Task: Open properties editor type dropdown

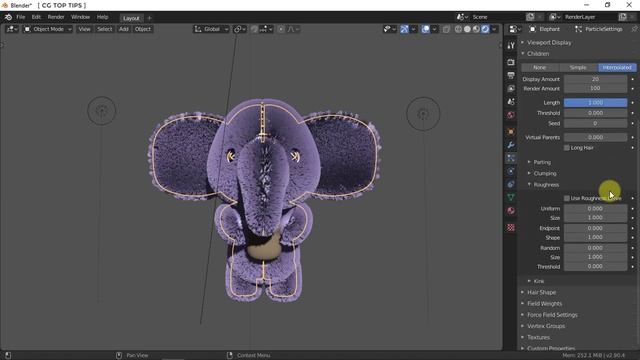Action: [516, 29]
